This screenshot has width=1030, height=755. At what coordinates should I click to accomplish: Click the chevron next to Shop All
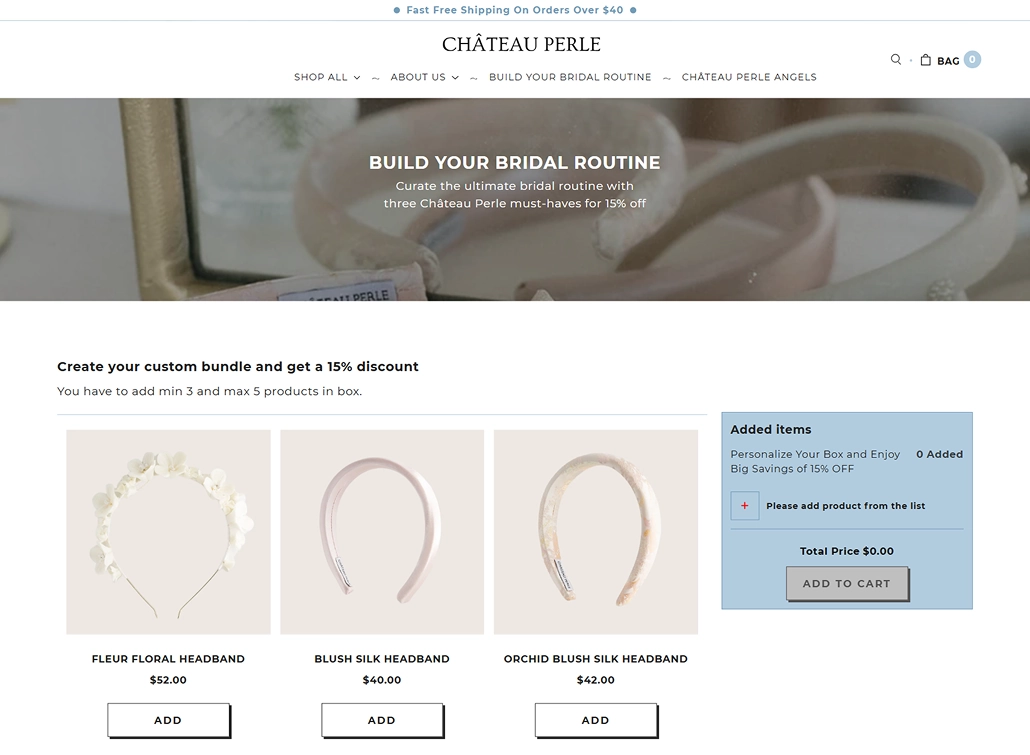point(356,77)
